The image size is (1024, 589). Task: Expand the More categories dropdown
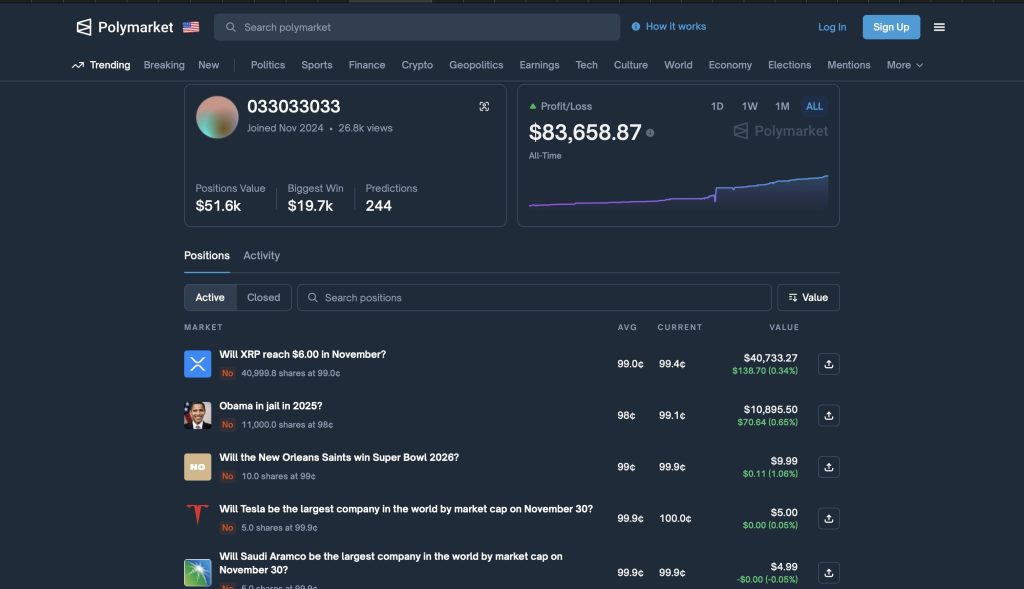tap(904, 65)
